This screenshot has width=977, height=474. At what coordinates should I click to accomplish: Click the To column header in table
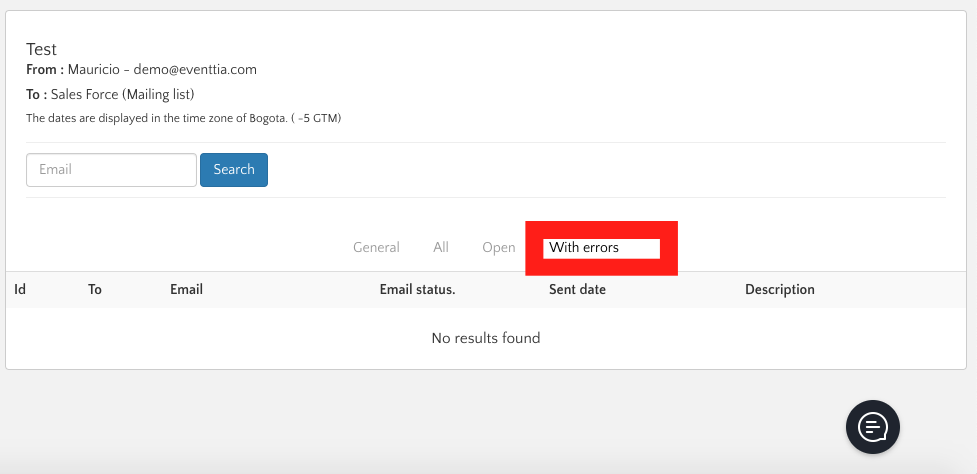point(95,290)
